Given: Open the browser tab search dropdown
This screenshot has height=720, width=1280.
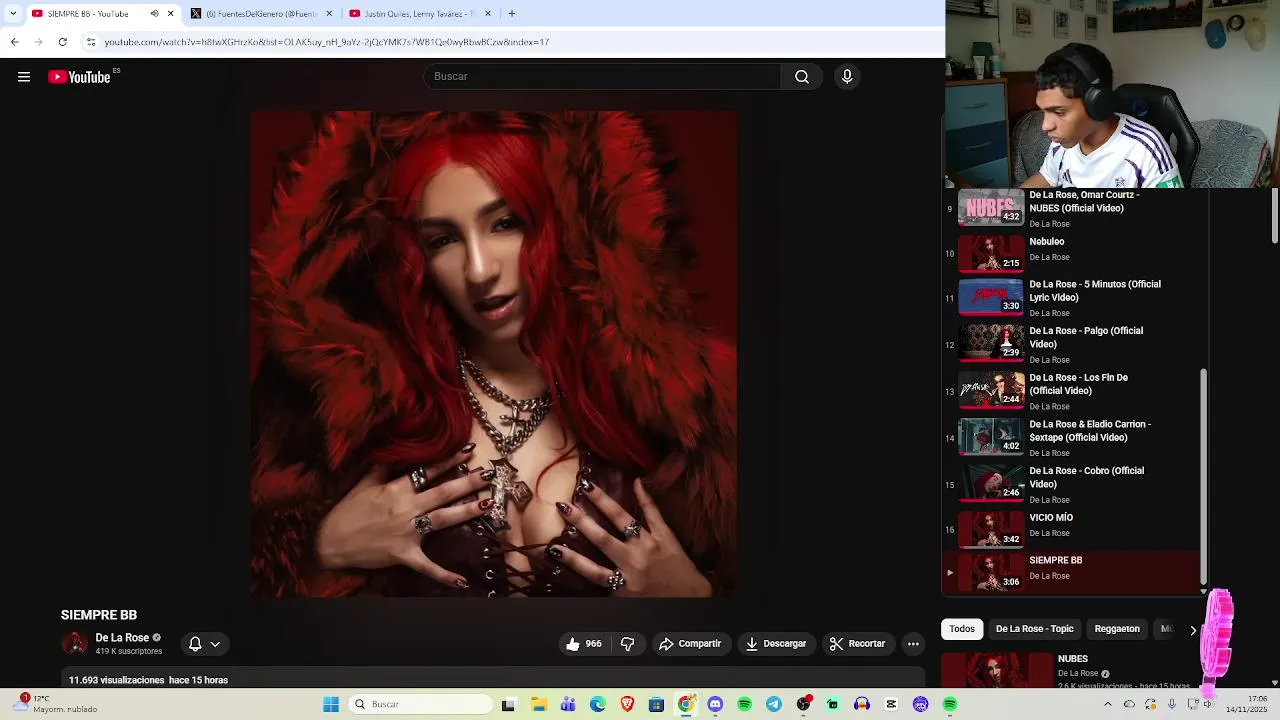Looking at the screenshot, I should (13, 14).
